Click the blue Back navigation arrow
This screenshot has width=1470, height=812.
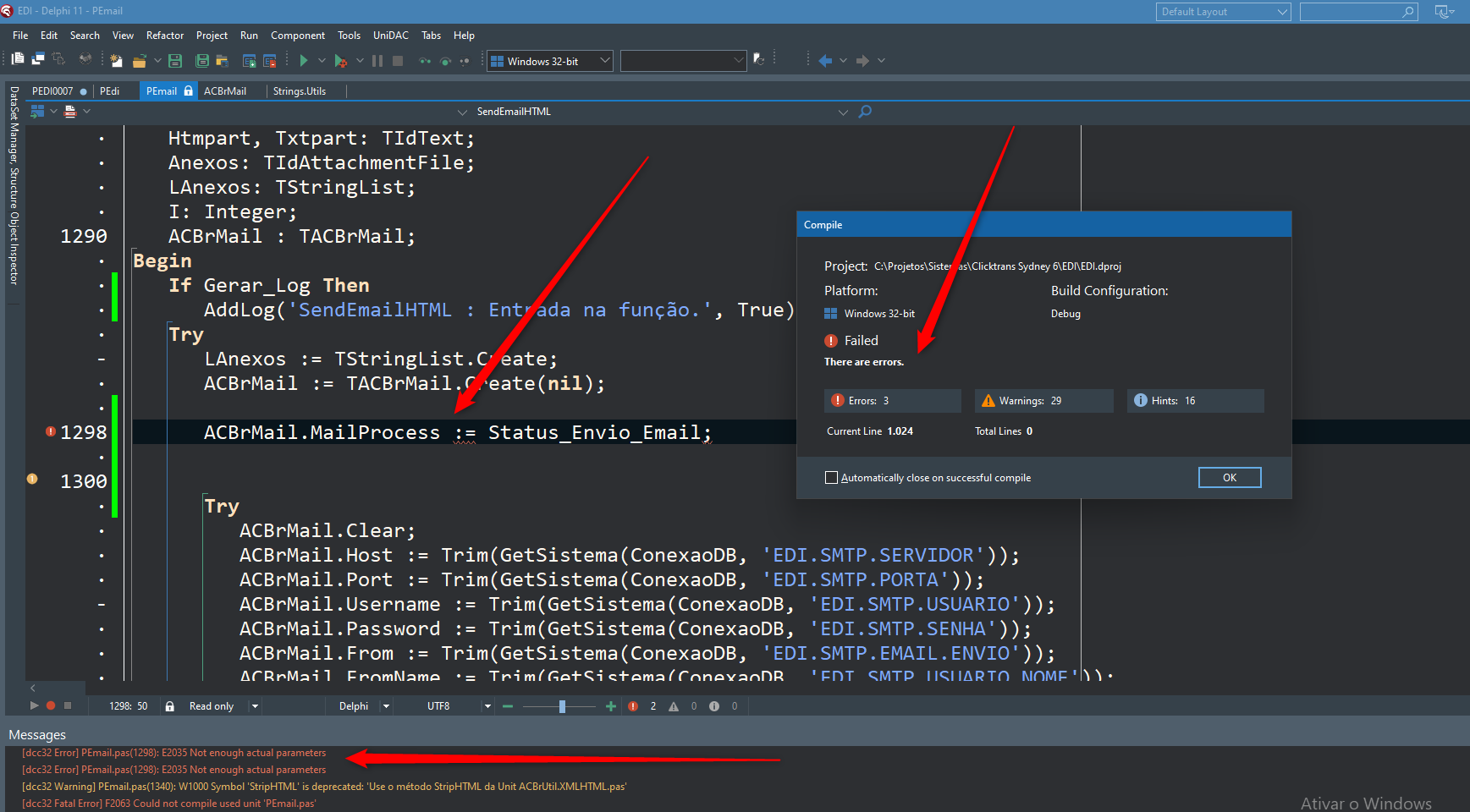click(825, 60)
